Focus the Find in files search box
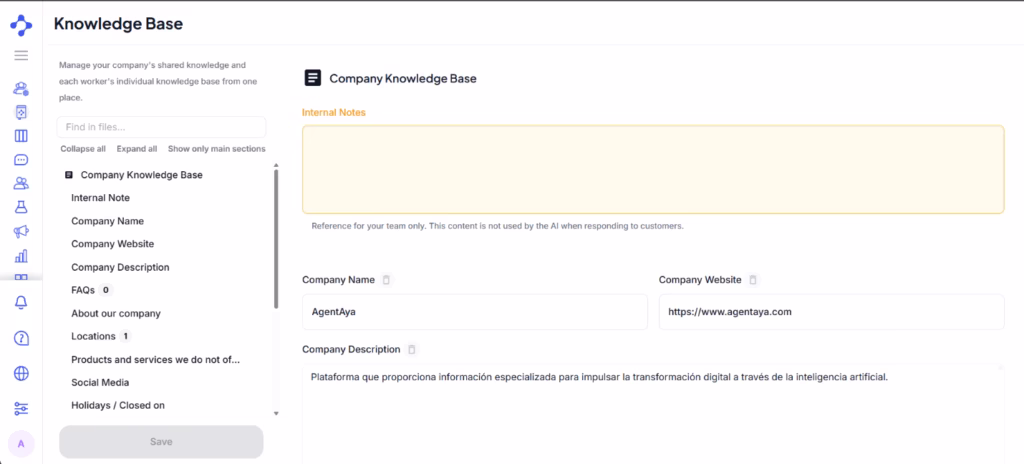 (x=161, y=127)
